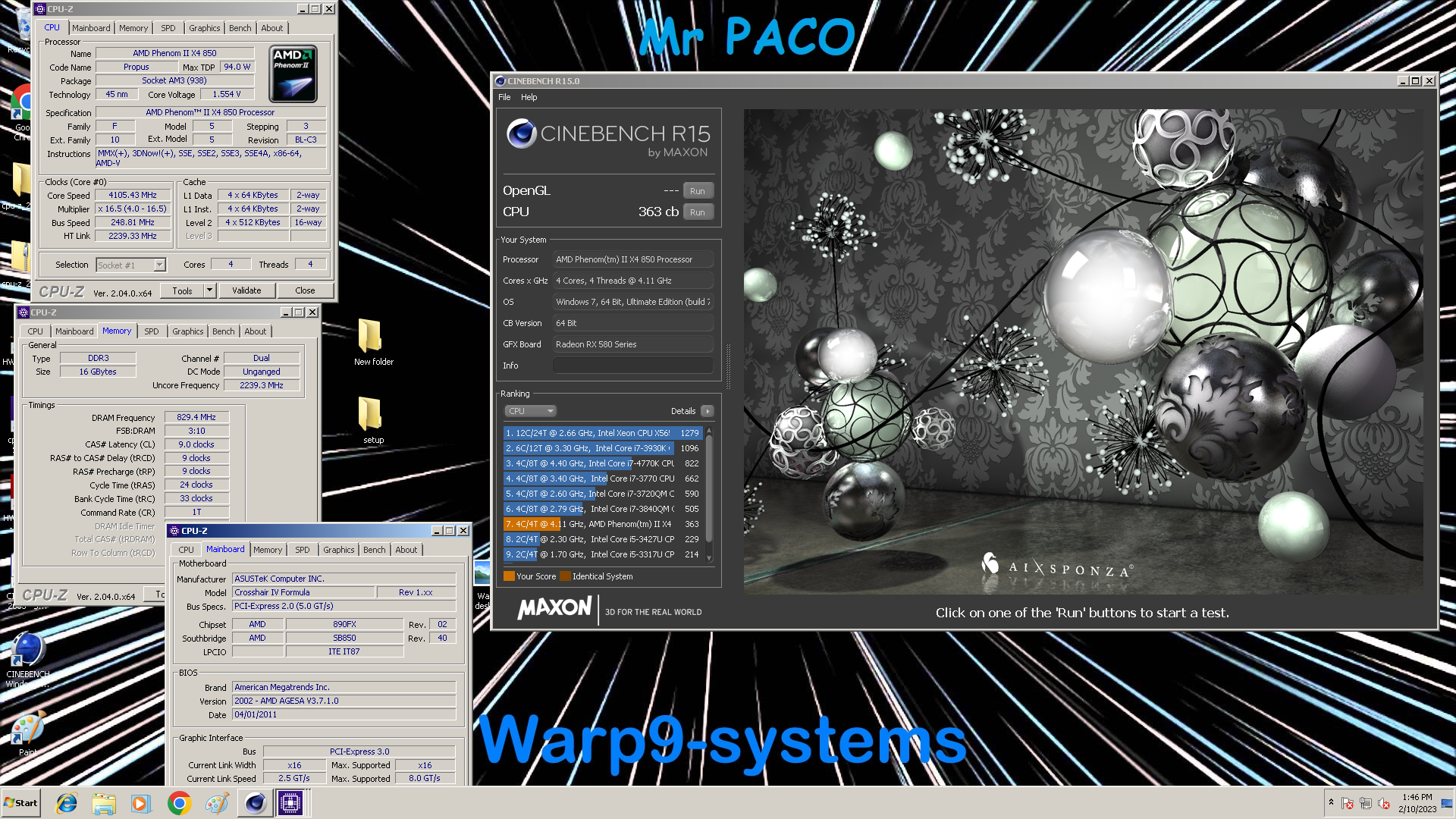The image size is (1456, 819).
Task: Open SPD tab in the memory CPU-Z window
Action: coord(151,331)
